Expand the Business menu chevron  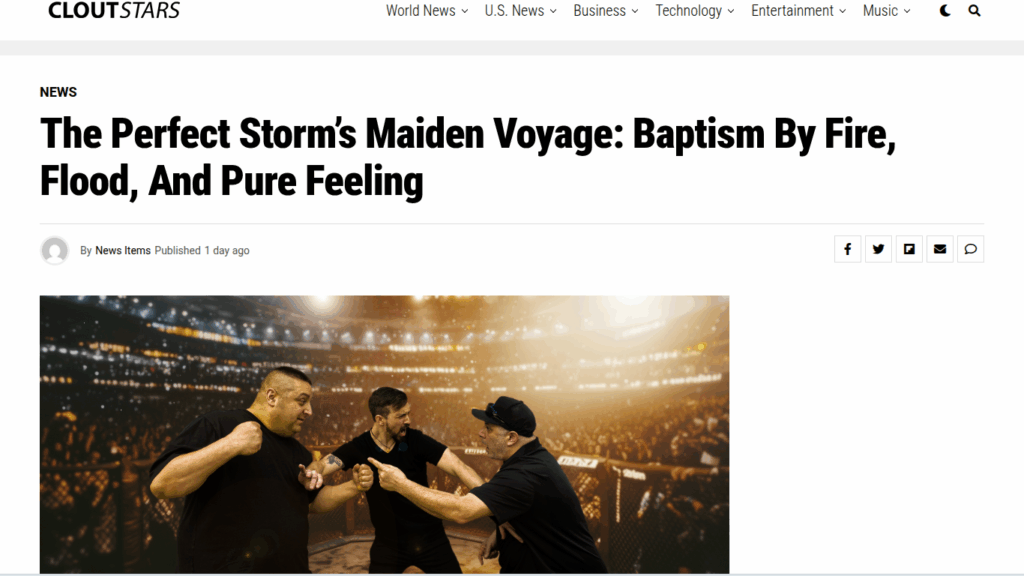(x=634, y=11)
